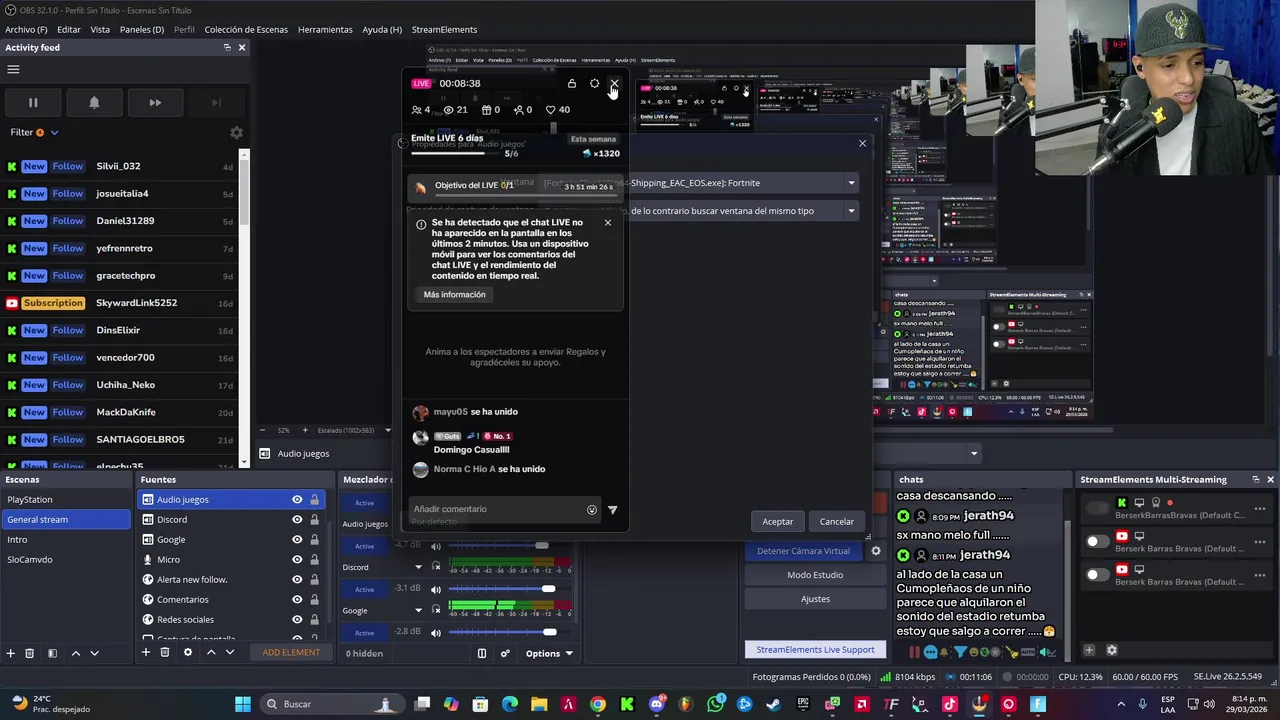Toggle visibility of Discord source
Image resolution: width=1280 pixels, height=720 pixels.
(x=297, y=519)
